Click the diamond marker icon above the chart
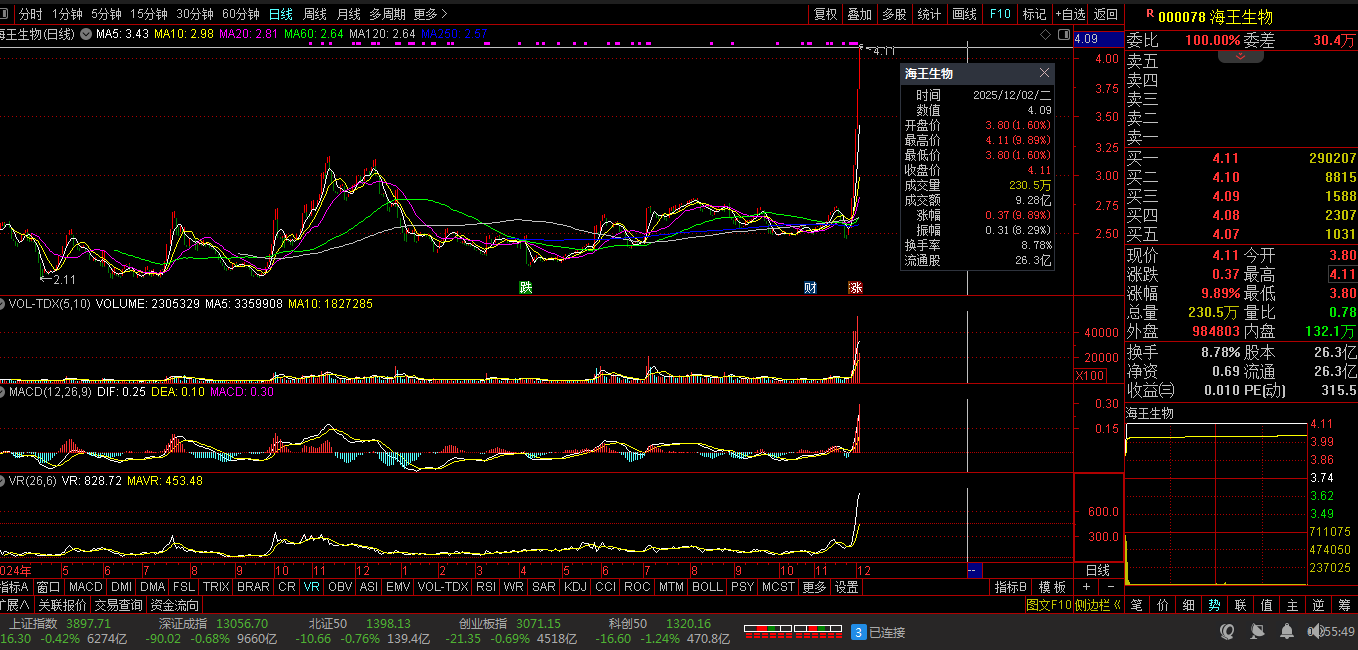1358x650 pixels. 1045,35
